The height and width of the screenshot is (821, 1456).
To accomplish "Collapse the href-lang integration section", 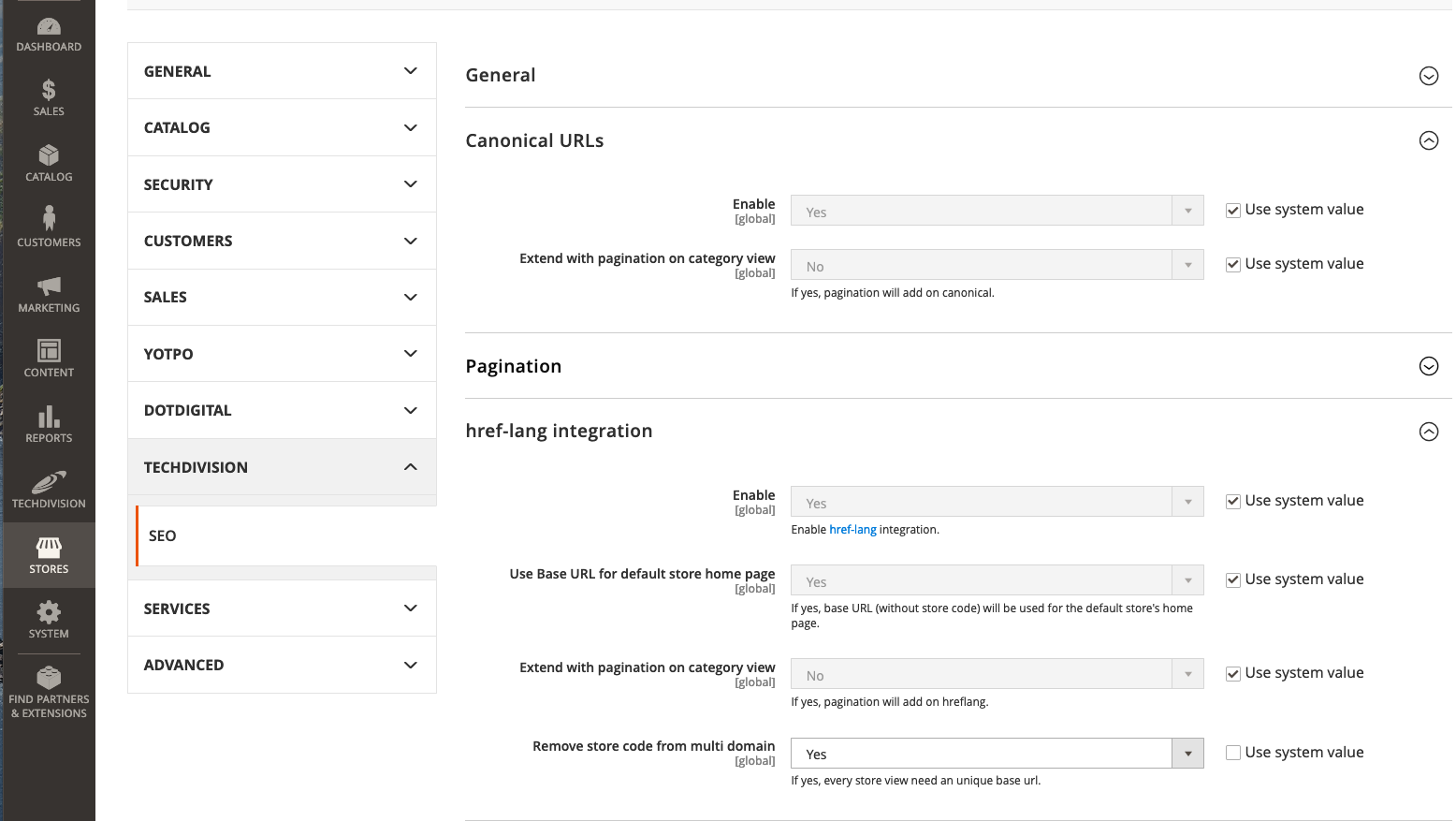I will [x=1429, y=432].
